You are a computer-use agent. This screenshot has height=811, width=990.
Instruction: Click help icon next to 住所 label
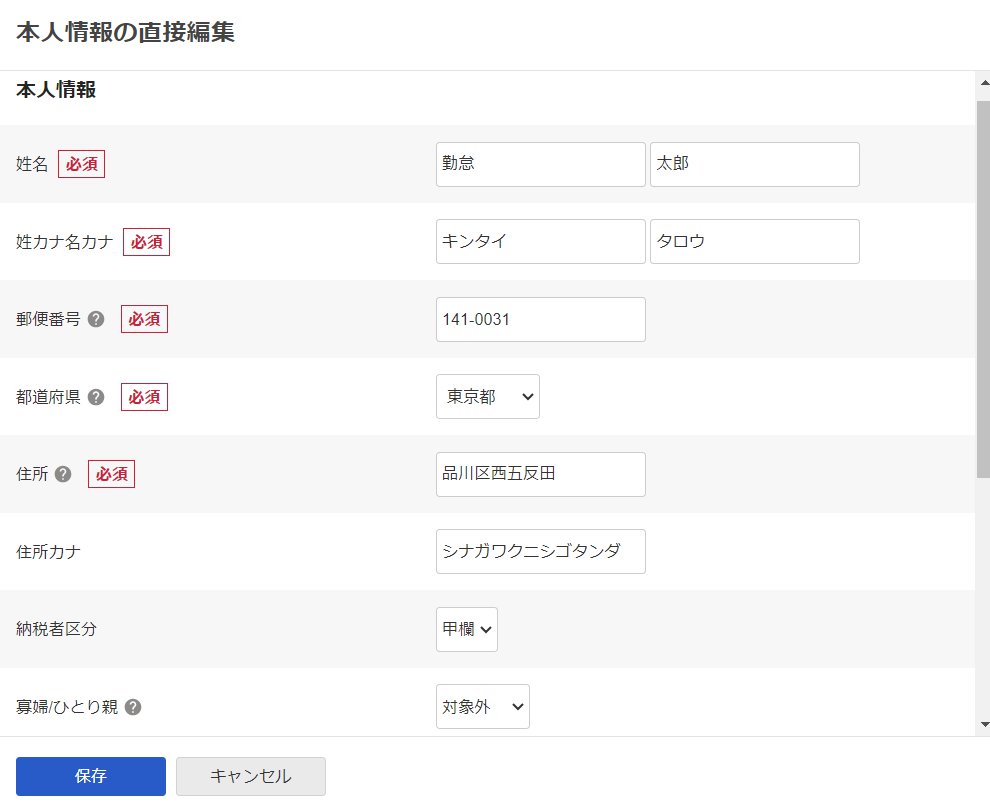[x=63, y=474]
